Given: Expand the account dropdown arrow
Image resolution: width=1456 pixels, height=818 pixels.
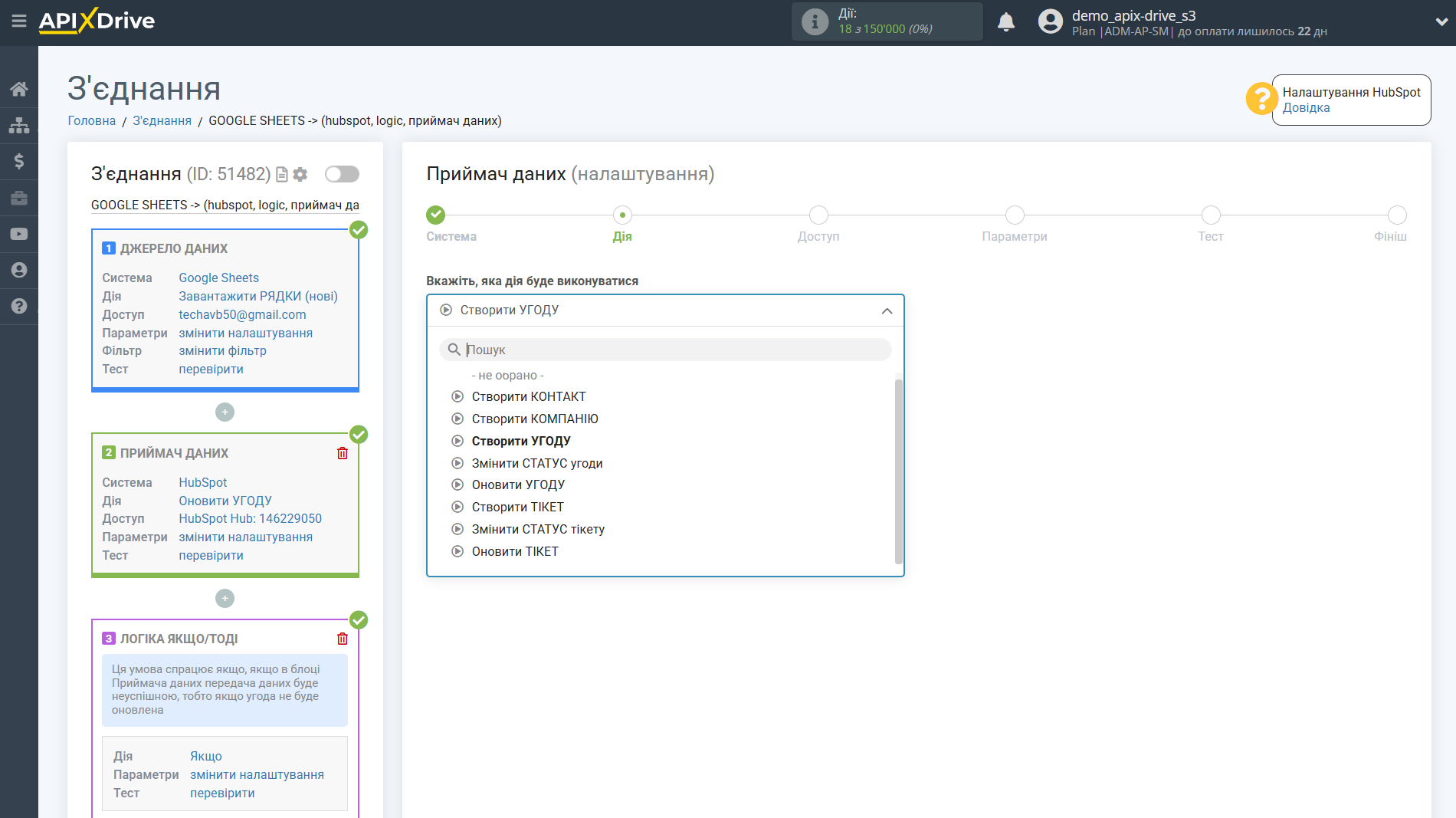Looking at the screenshot, I should tap(1441, 22).
